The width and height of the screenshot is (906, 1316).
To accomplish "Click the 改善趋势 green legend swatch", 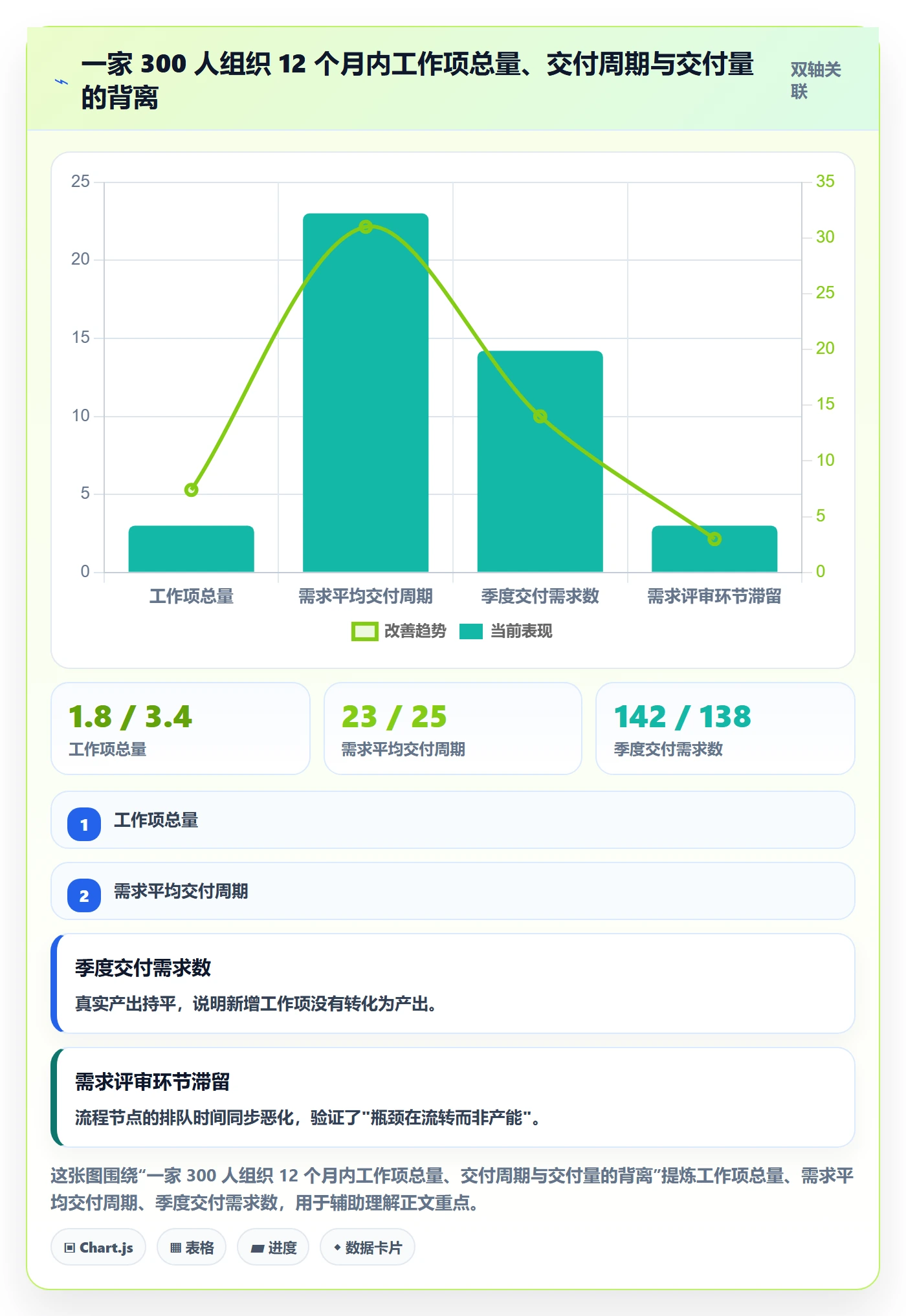I will 364,631.
